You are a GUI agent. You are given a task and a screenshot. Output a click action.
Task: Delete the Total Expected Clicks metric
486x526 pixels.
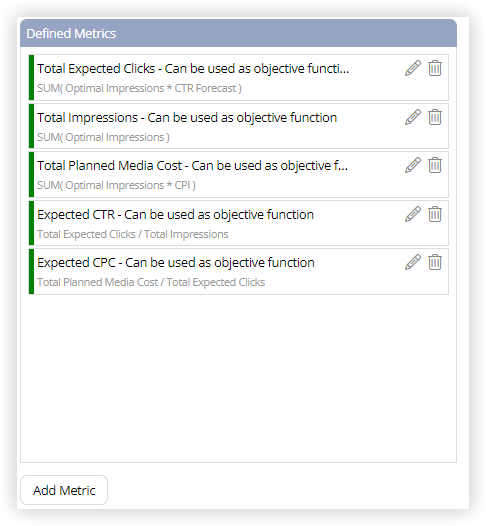click(x=435, y=68)
